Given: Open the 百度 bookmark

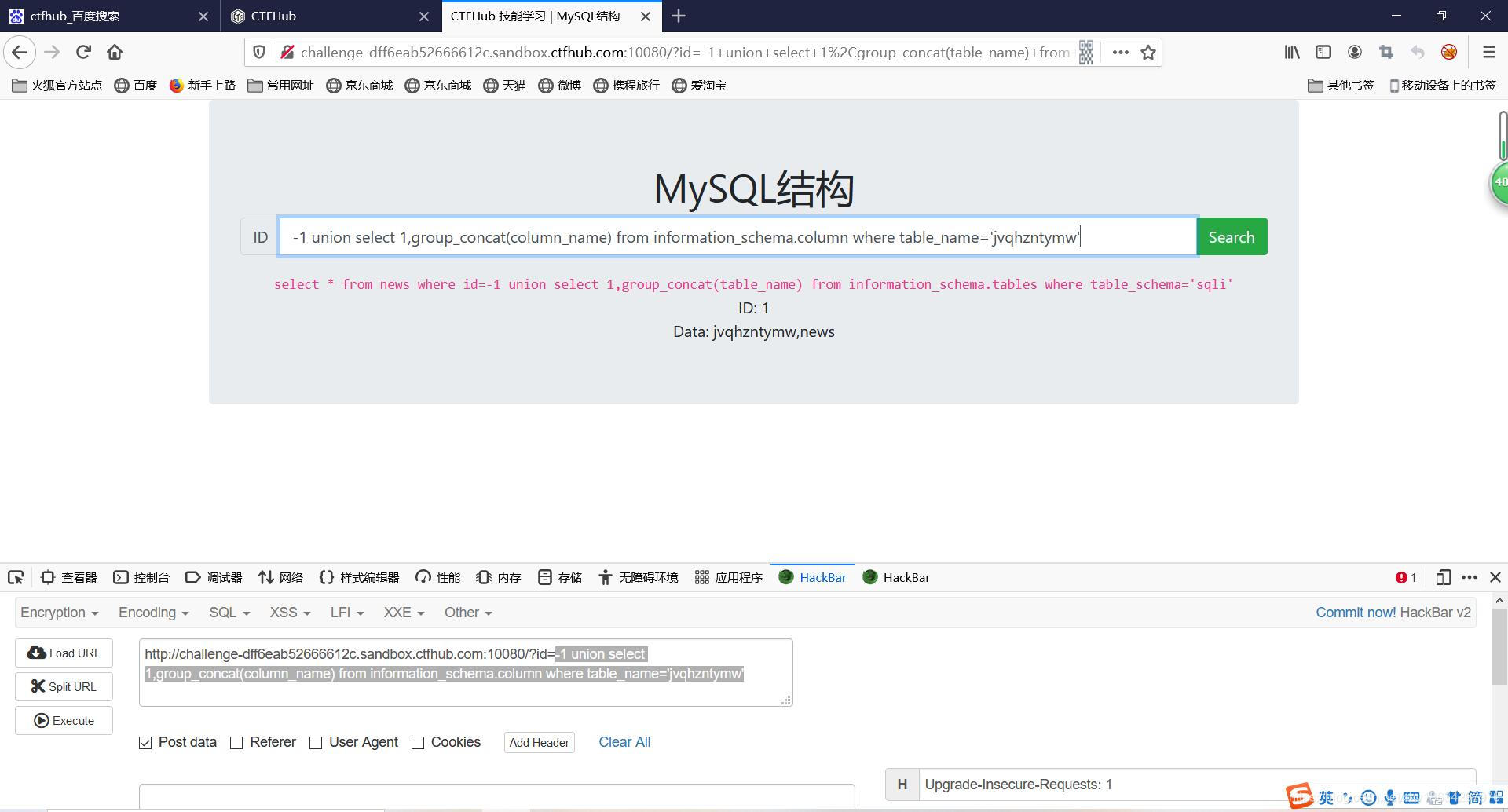Looking at the screenshot, I should [136, 86].
